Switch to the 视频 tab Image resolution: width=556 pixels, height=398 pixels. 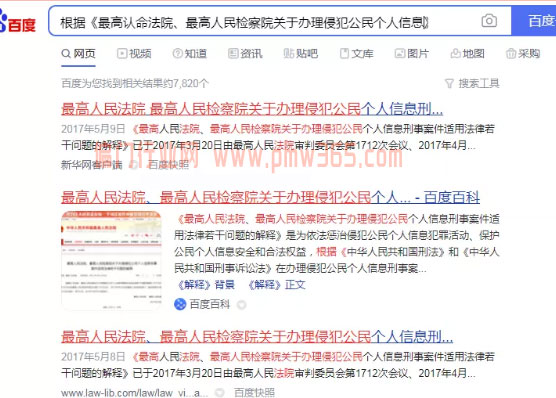coord(134,54)
